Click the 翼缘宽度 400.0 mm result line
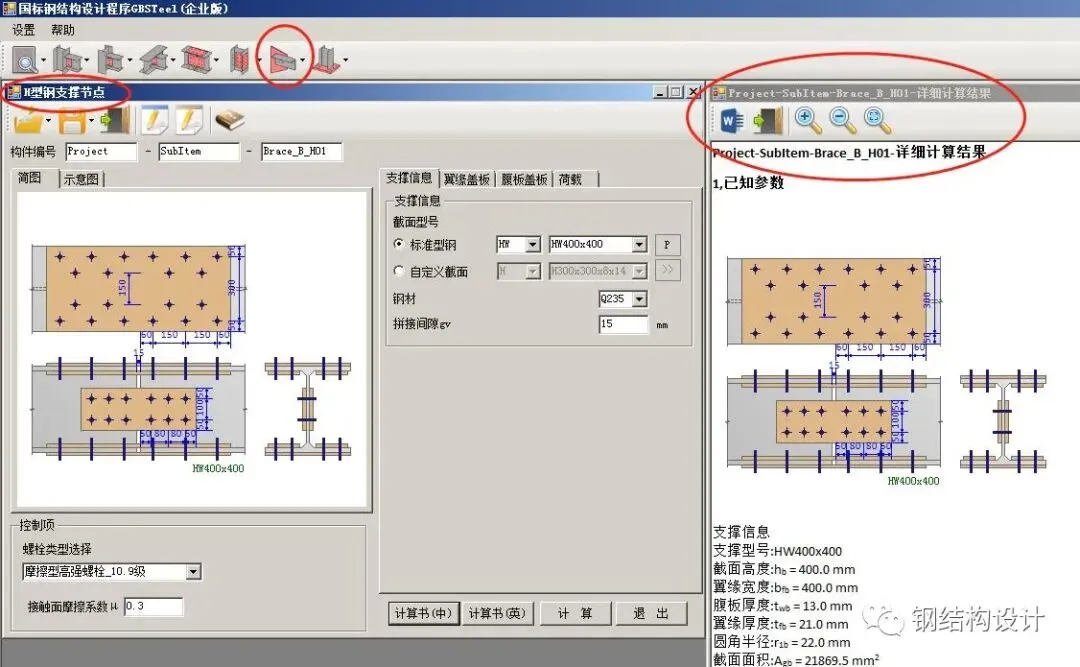This screenshot has width=1080, height=667. (x=785, y=588)
